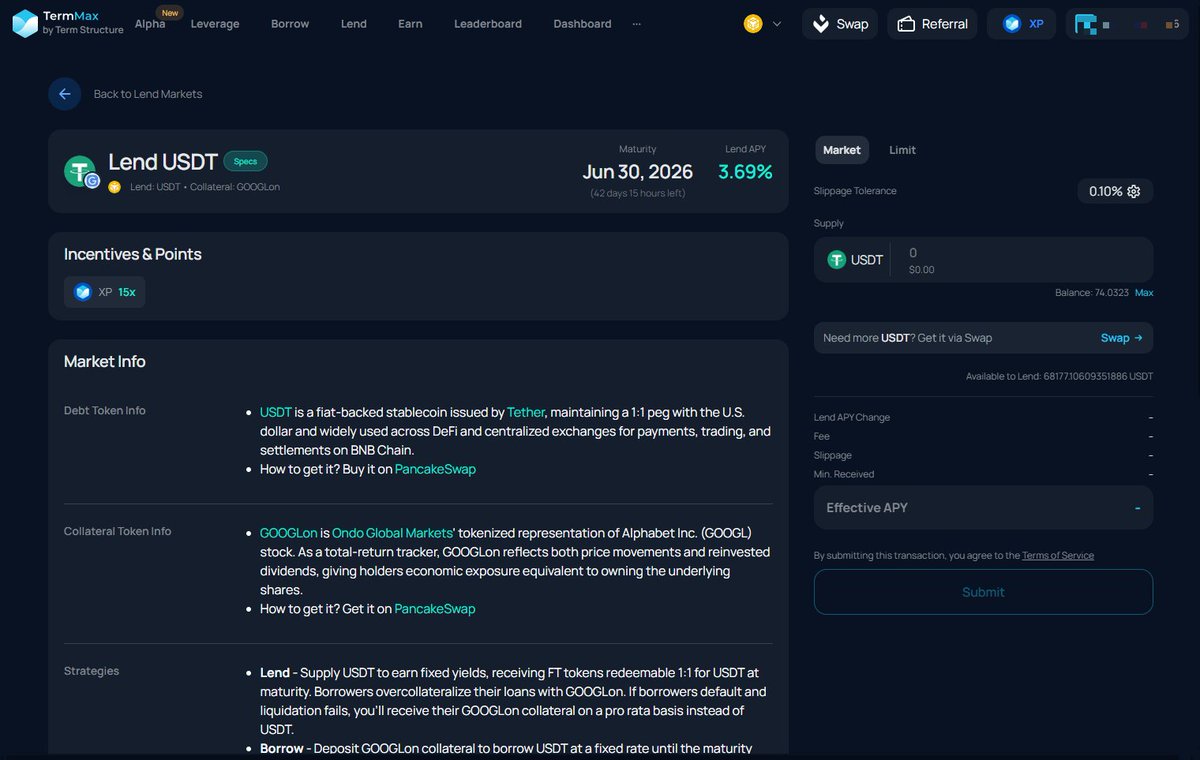The image size is (1200, 760).
Task: Go to Lend section
Action: 354,24
